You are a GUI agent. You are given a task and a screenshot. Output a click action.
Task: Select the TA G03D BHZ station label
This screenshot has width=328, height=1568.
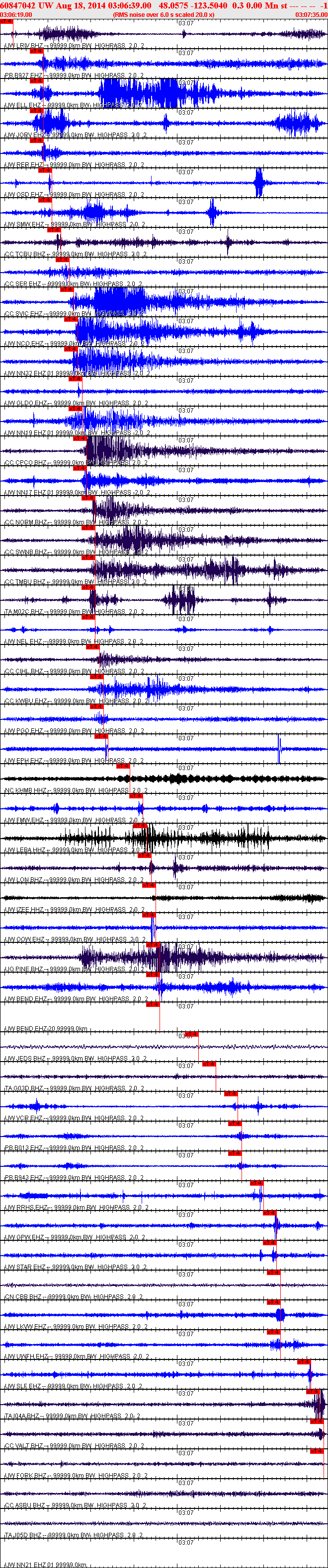point(75,1089)
